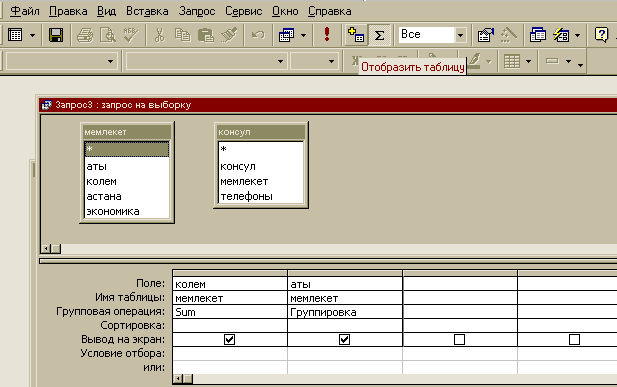Select мемлекет field in консул table
The width and height of the screenshot is (617, 387).
coord(261,181)
